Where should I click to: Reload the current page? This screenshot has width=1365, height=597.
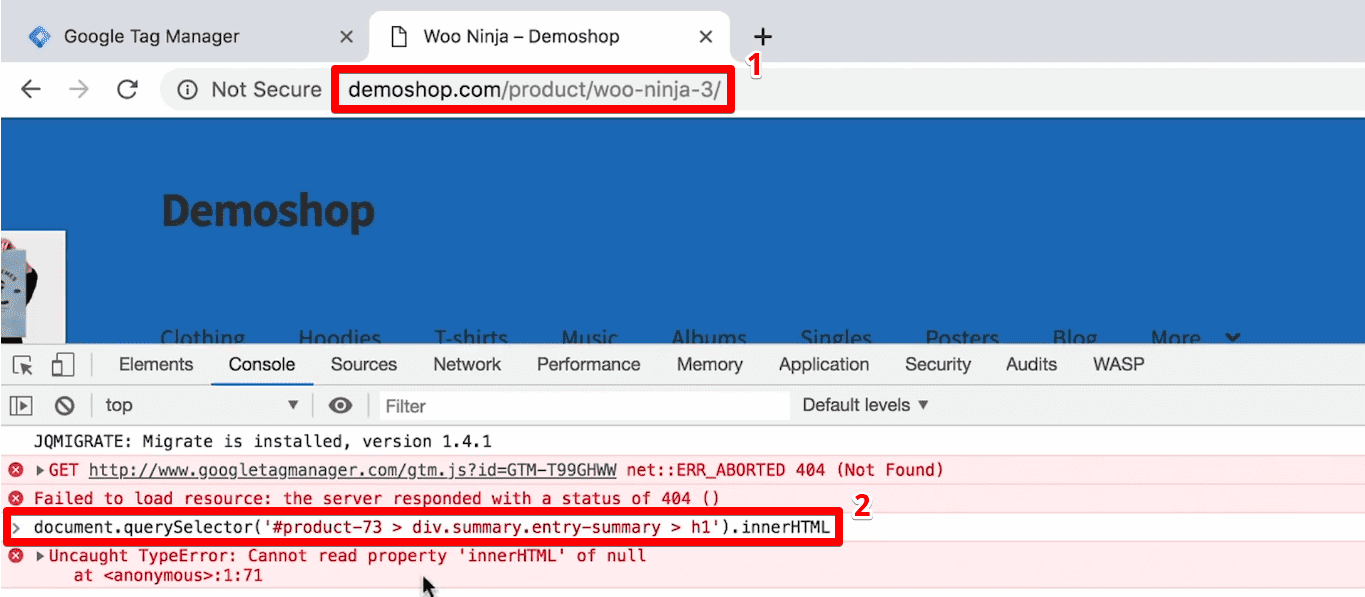126,89
